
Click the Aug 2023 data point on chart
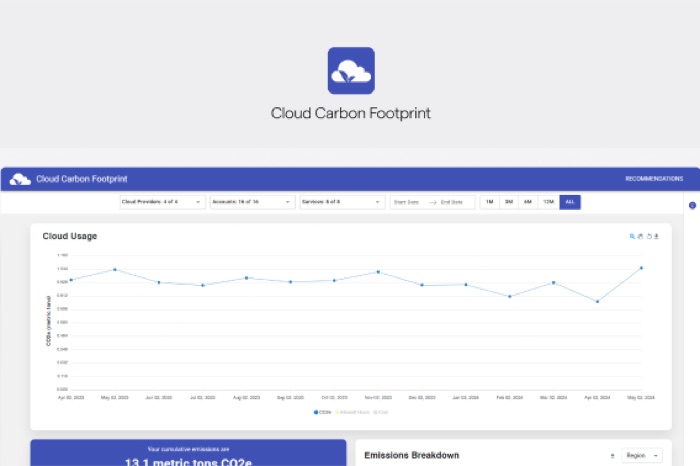click(246, 278)
